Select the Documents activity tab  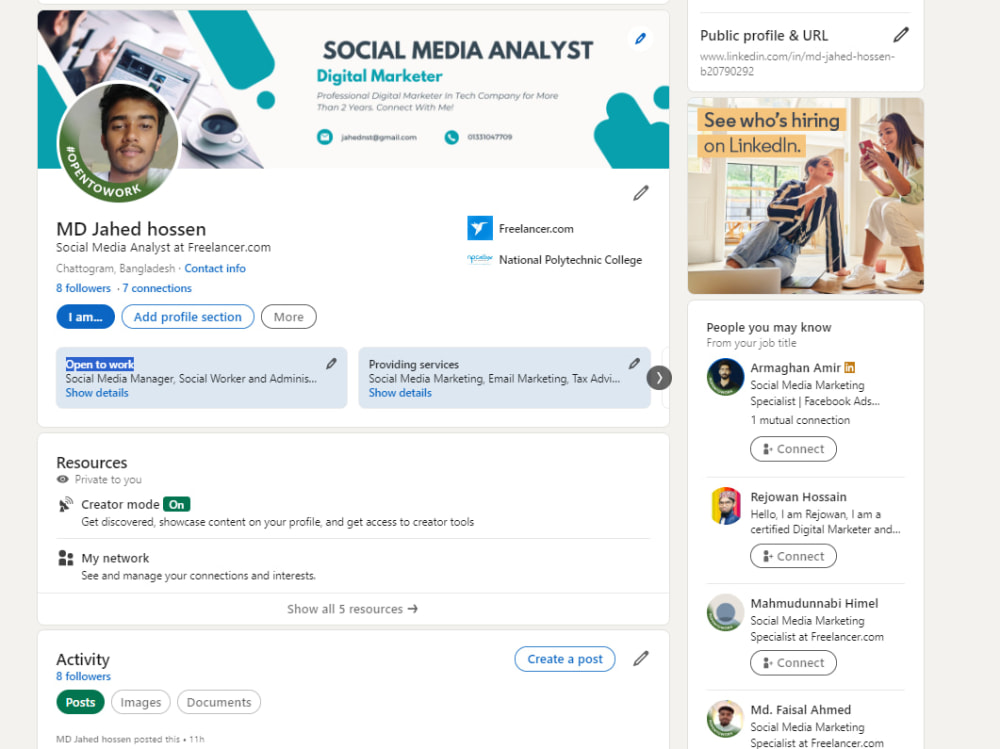[219, 702]
